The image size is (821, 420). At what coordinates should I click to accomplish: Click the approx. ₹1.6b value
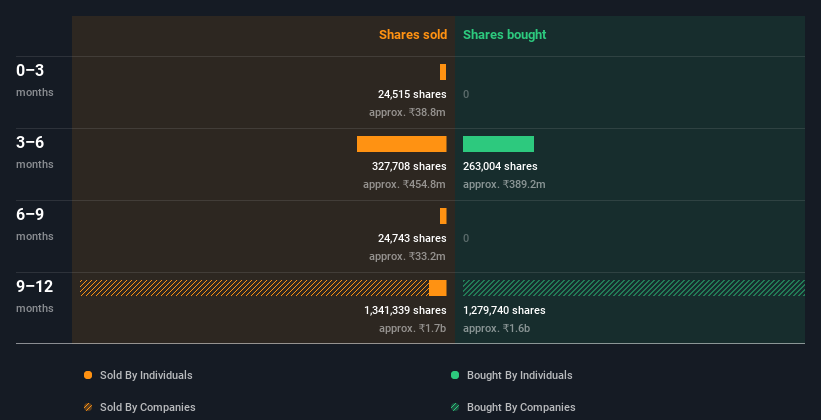496,328
